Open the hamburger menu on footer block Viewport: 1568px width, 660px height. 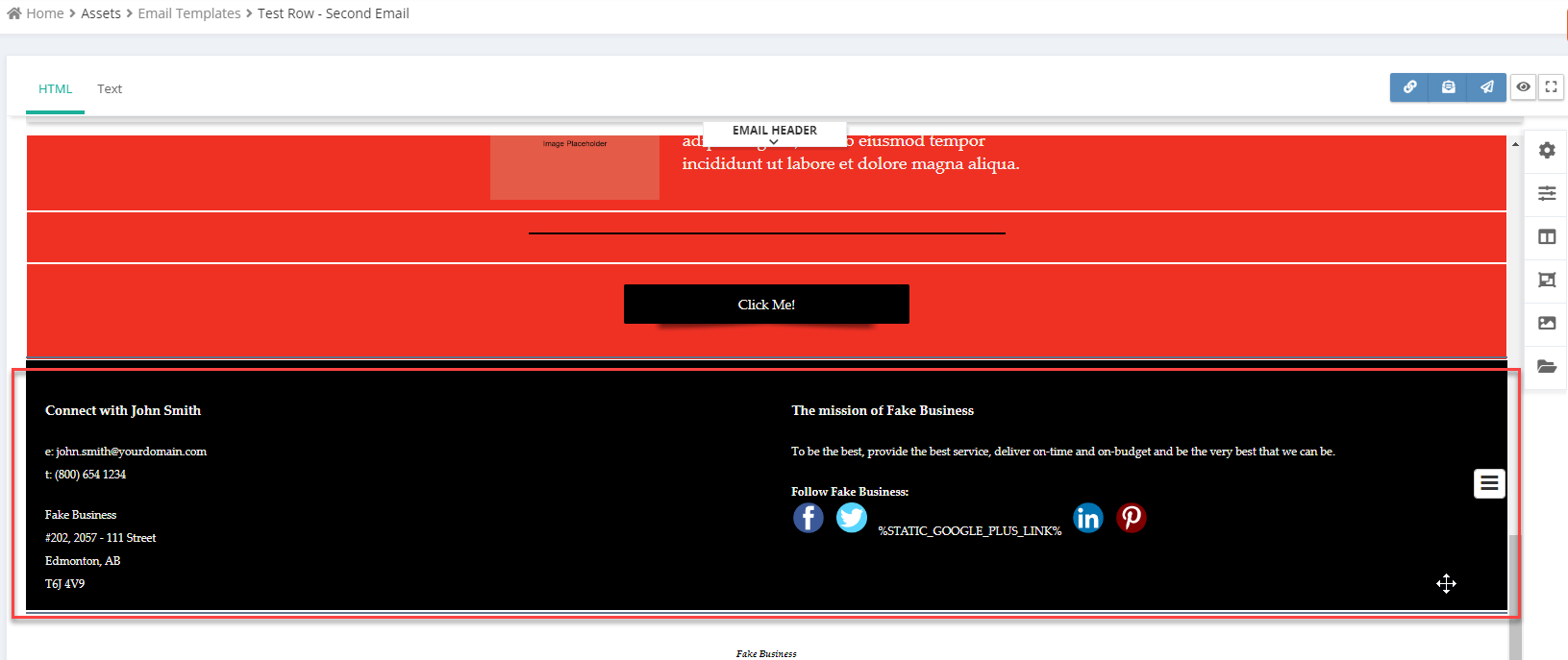pyautogui.click(x=1489, y=483)
